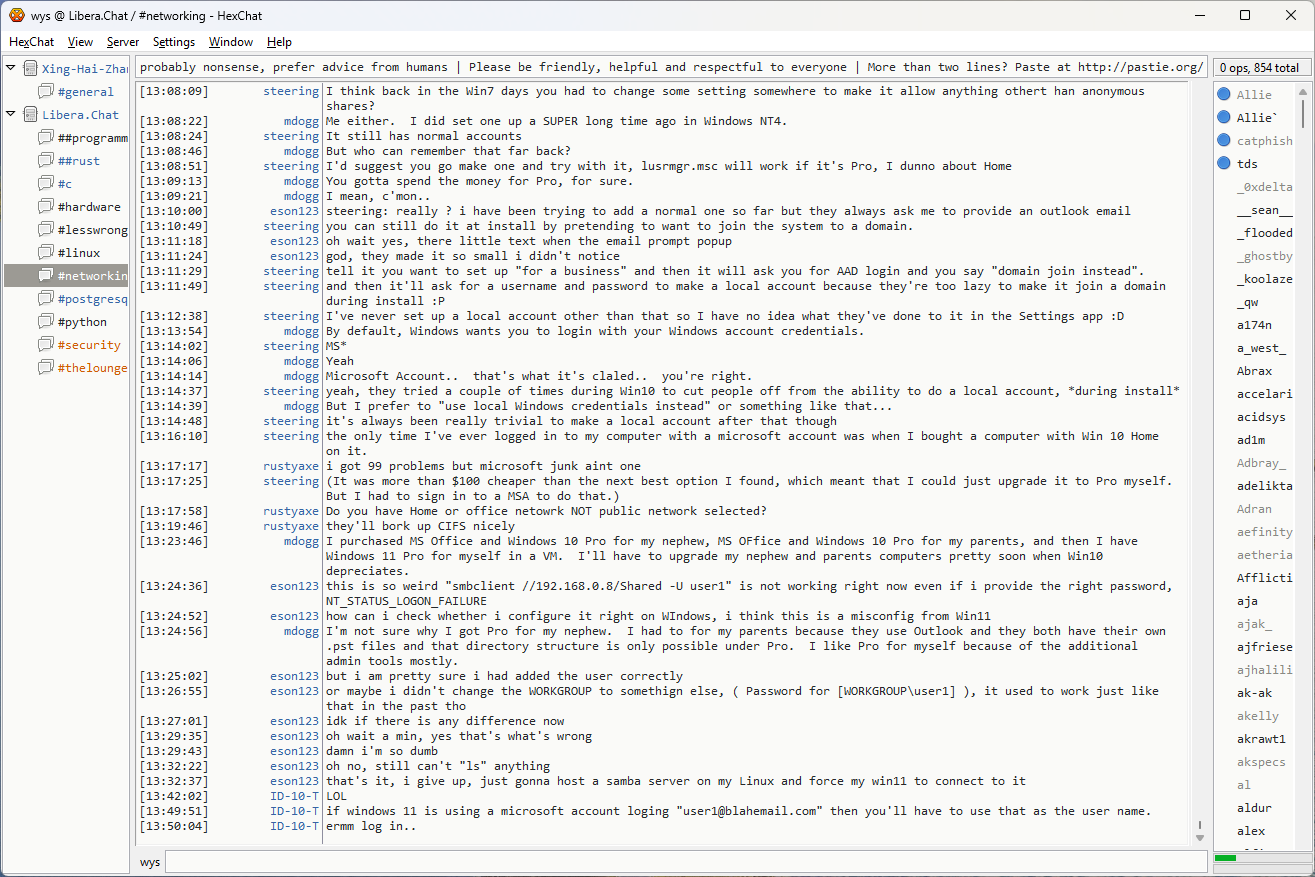Select the #general channel icon
This screenshot has width=1315, height=877.
pyautogui.click(x=46, y=92)
